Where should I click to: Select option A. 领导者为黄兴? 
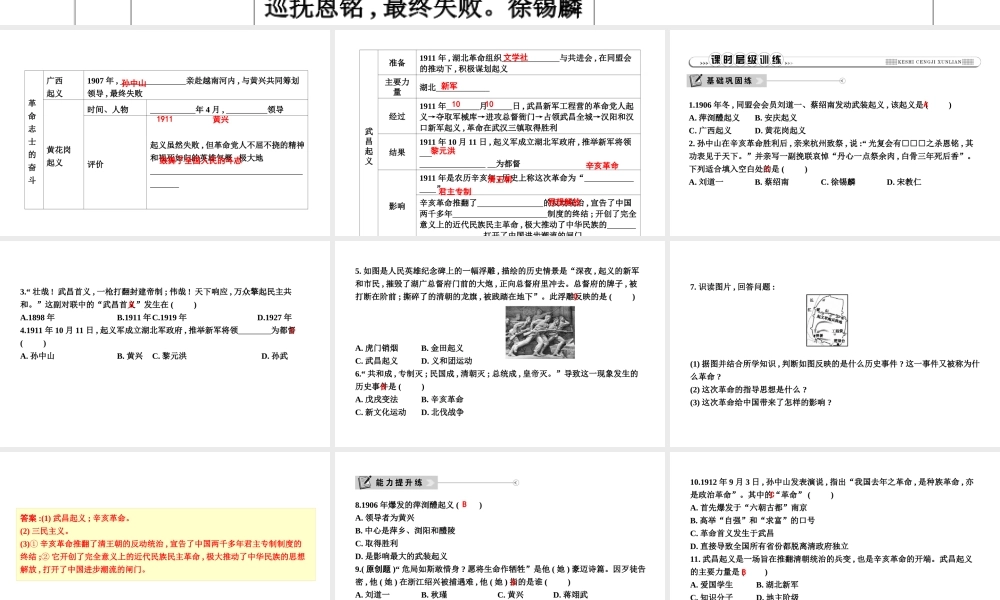coord(385,518)
